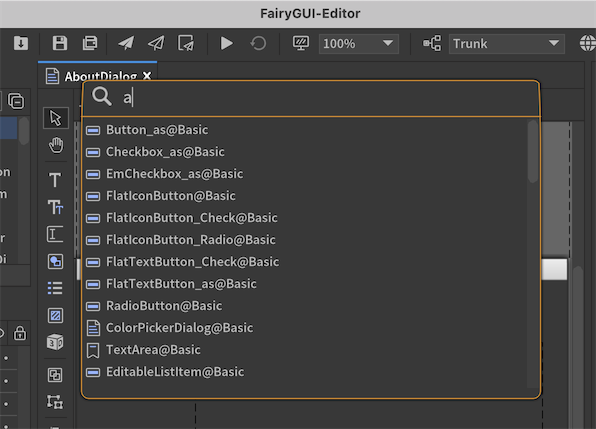
Task: Close the AboutDialog tab
Action: click(147, 76)
